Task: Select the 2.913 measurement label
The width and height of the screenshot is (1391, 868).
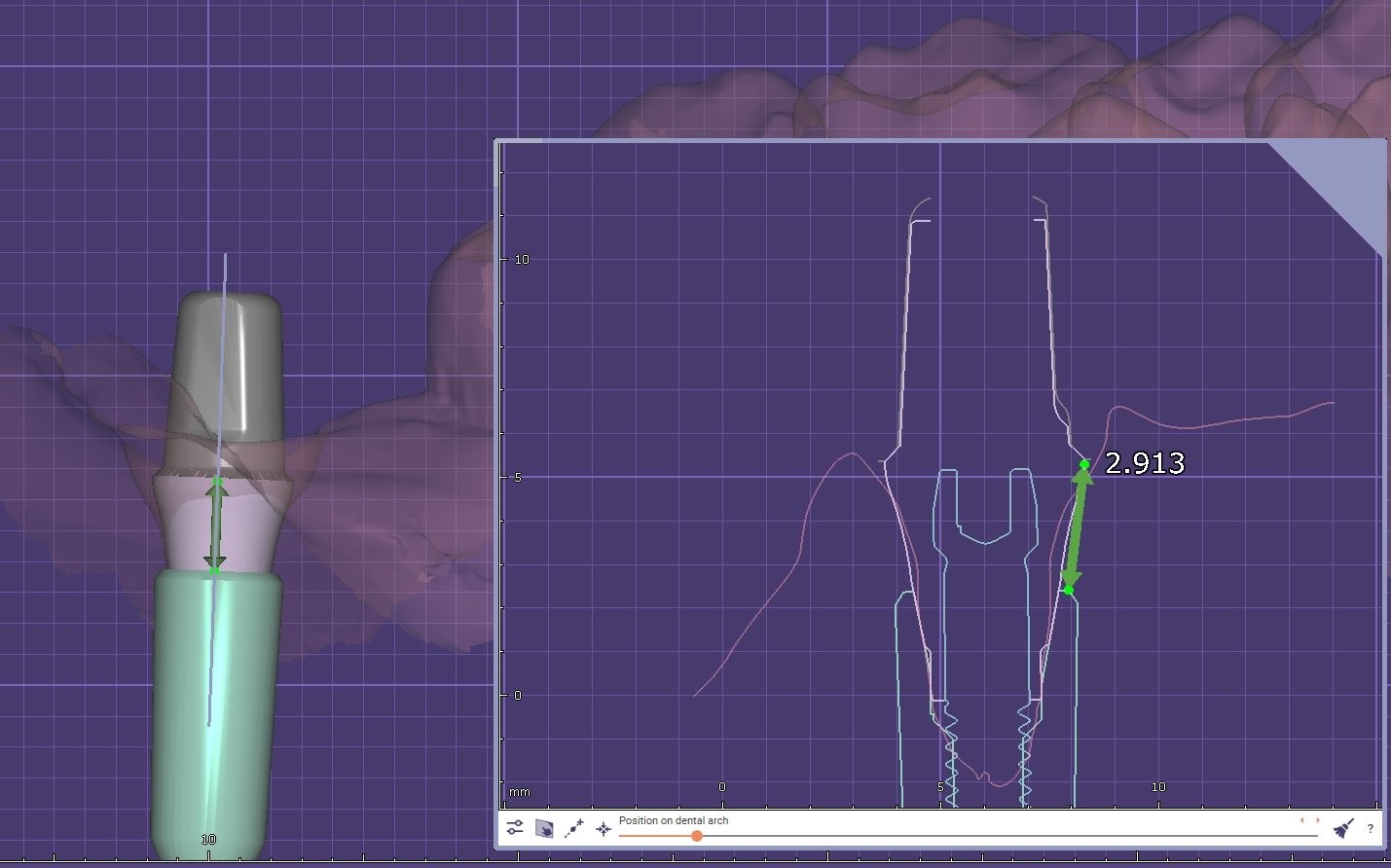Action: tap(1146, 463)
